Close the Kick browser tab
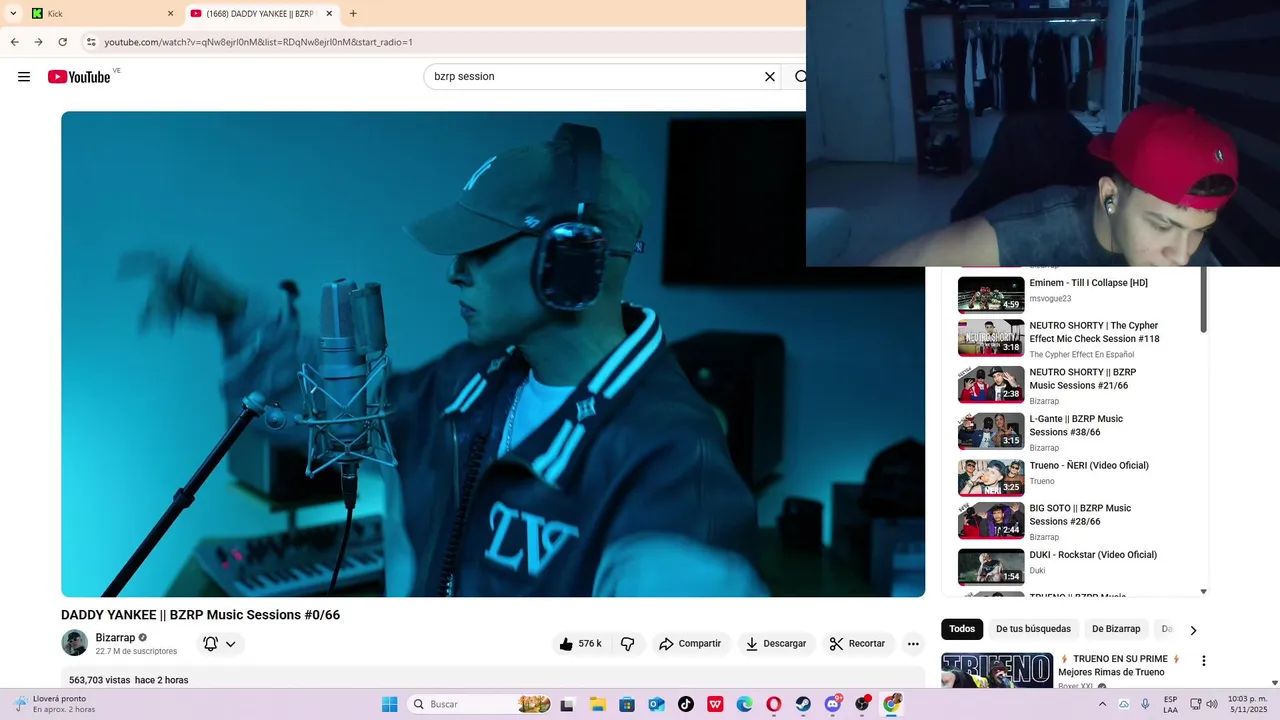Image resolution: width=1280 pixels, height=720 pixels. coord(170,14)
